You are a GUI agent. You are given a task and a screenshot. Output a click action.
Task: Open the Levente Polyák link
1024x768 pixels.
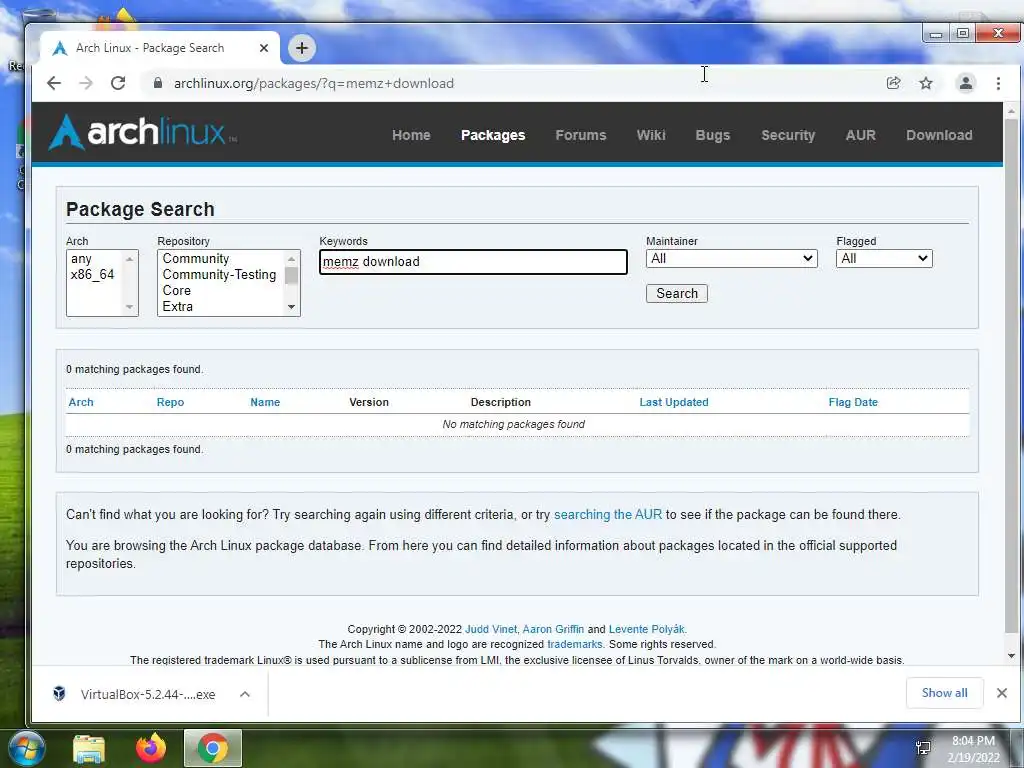click(647, 629)
